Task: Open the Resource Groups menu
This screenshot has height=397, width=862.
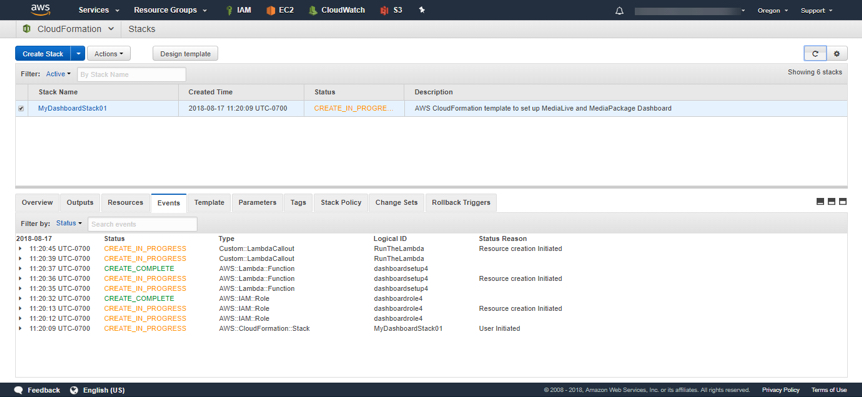Action: pyautogui.click(x=170, y=10)
